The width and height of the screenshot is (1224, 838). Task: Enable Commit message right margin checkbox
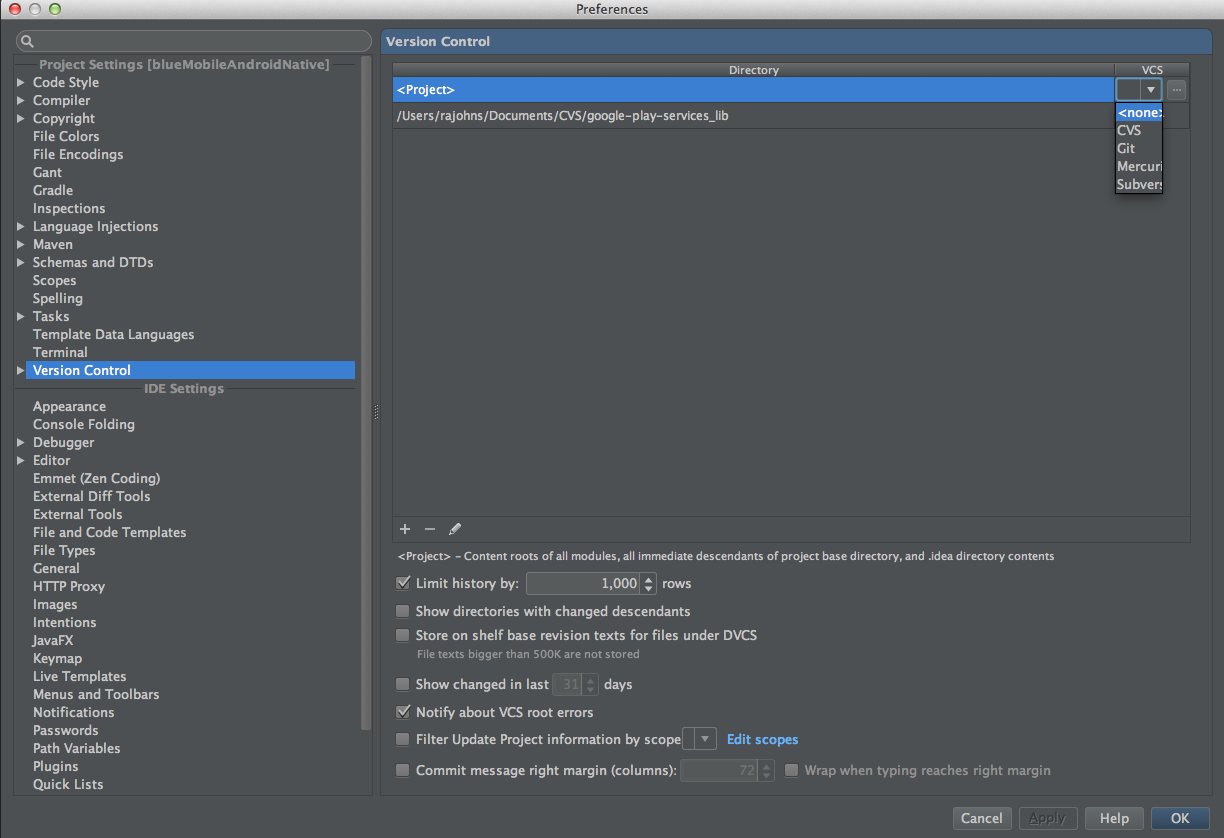pos(403,771)
